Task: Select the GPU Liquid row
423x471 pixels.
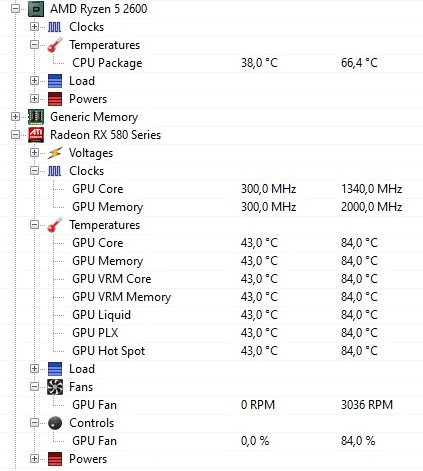Action: tap(211, 315)
